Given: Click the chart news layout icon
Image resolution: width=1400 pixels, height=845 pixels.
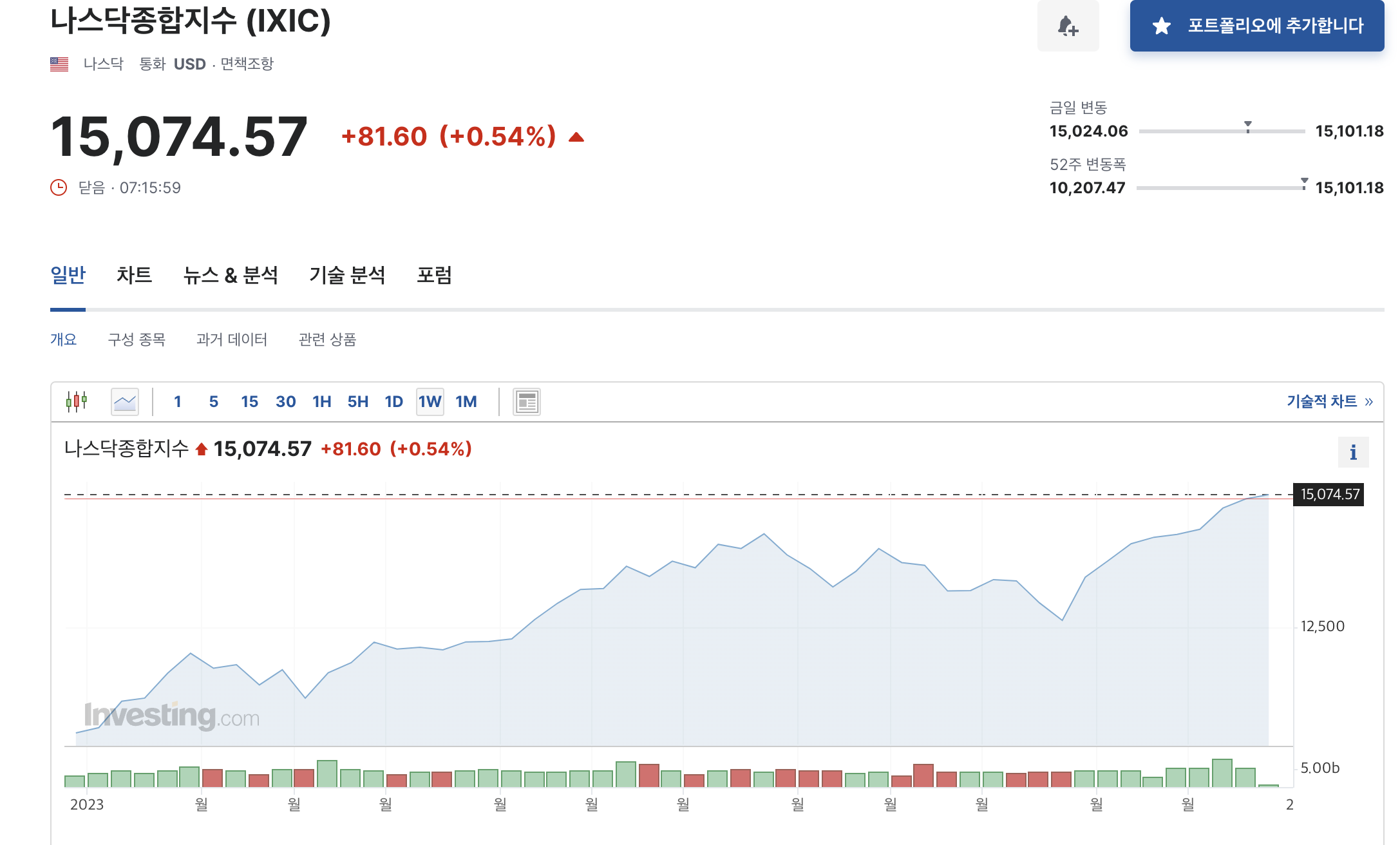Looking at the screenshot, I should click(x=526, y=402).
